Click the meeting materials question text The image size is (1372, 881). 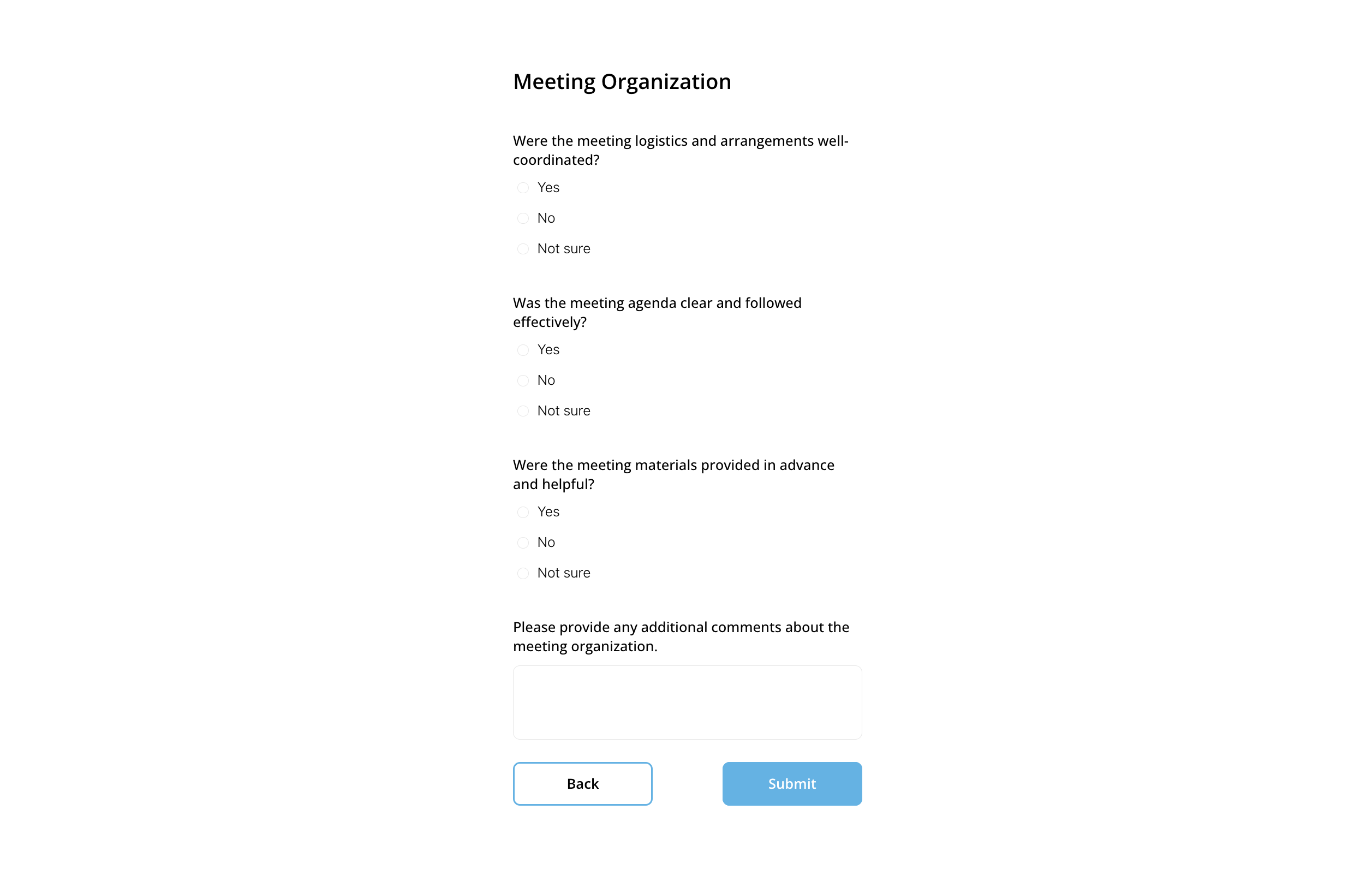point(673,474)
